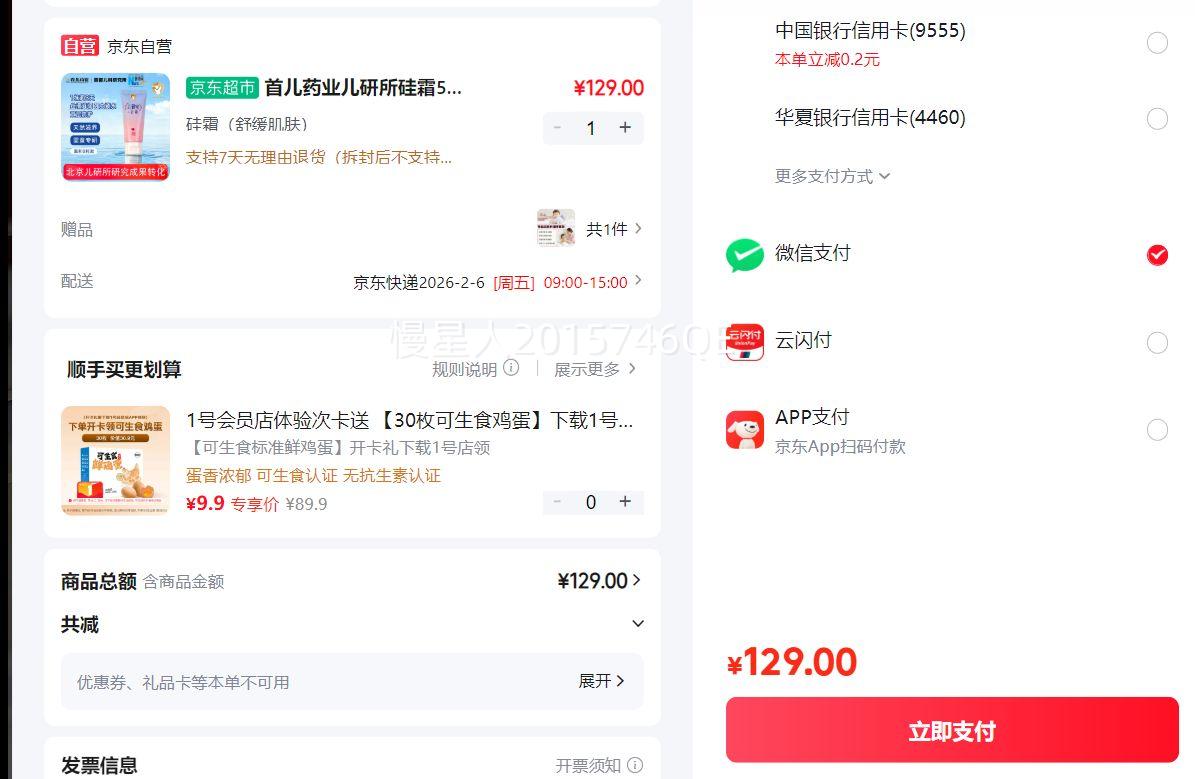Expand coupons via 展开 link
The image size is (1195, 779).
coord(601,681)
